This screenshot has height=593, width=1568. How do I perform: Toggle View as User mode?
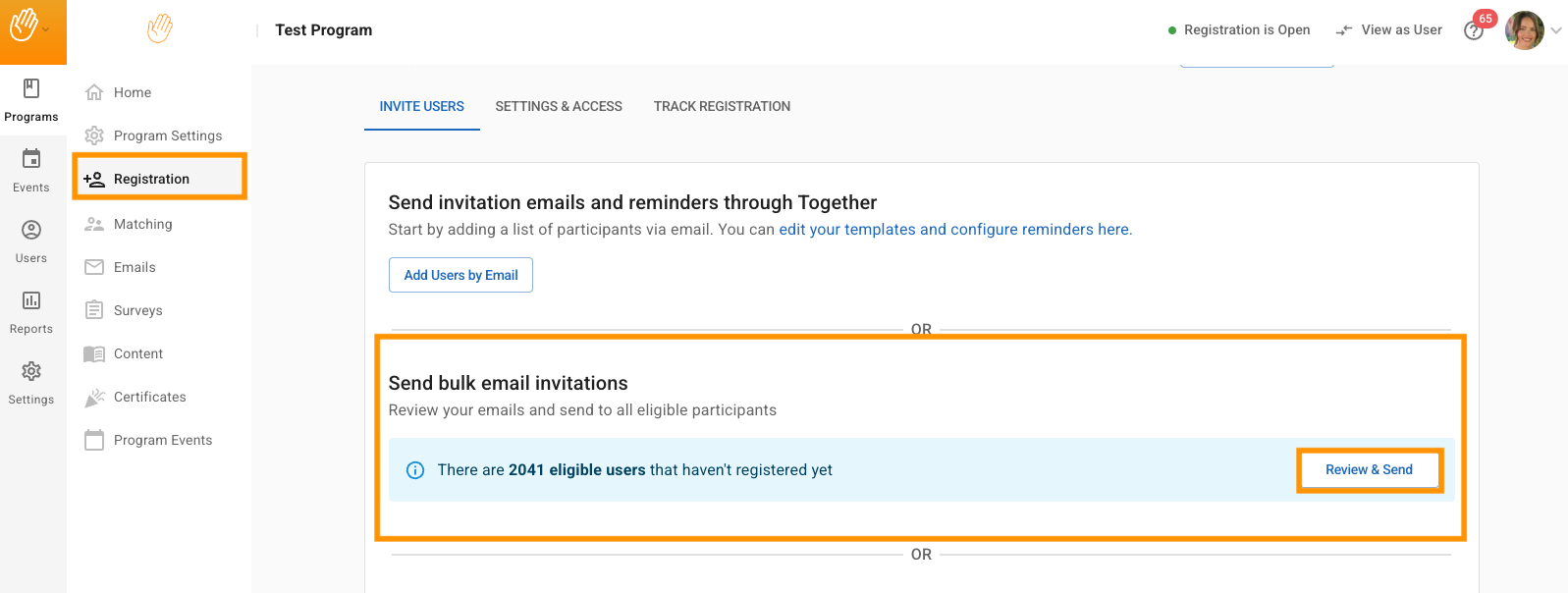pos(1389,30)
